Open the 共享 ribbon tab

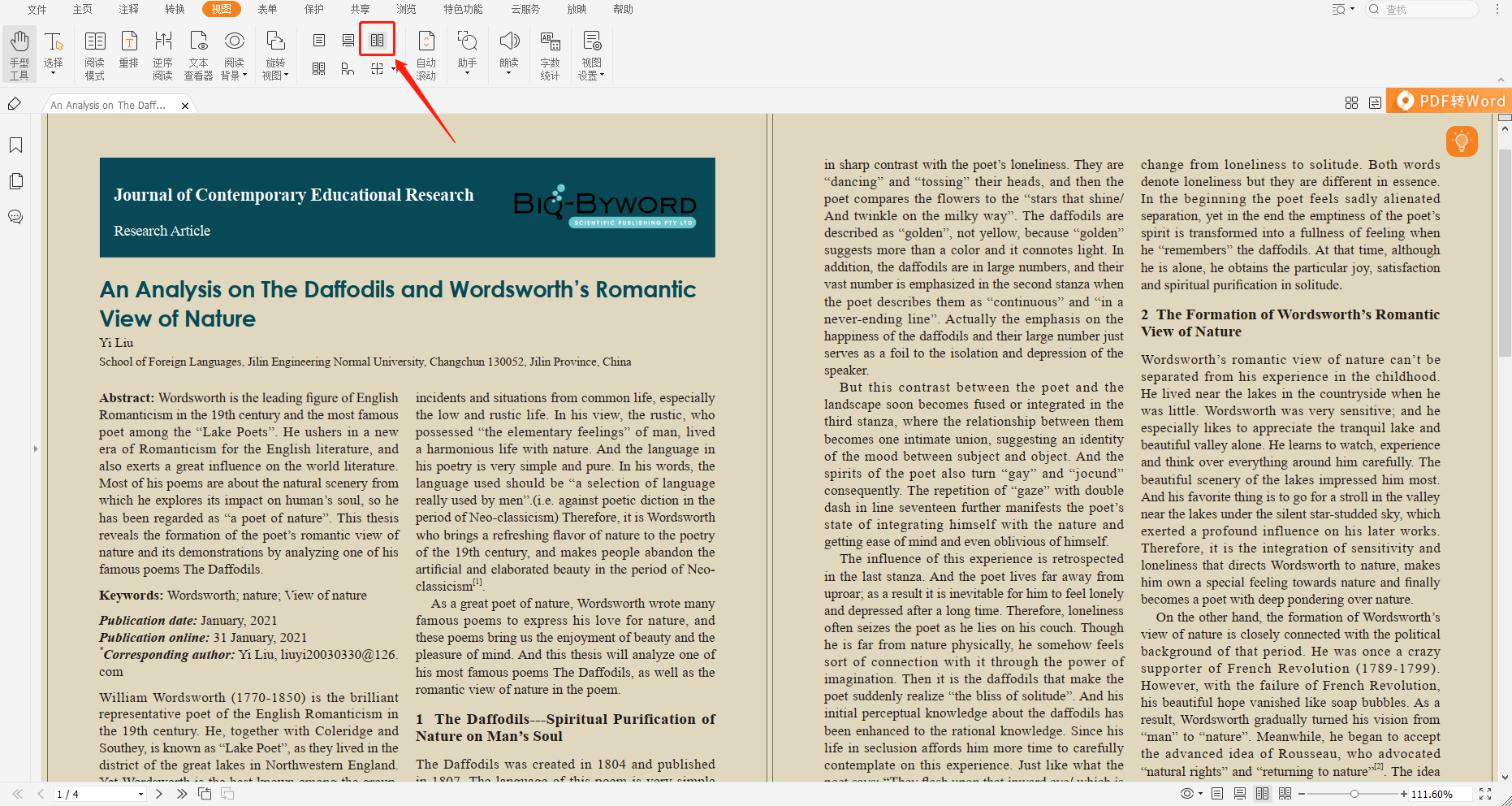361,9
